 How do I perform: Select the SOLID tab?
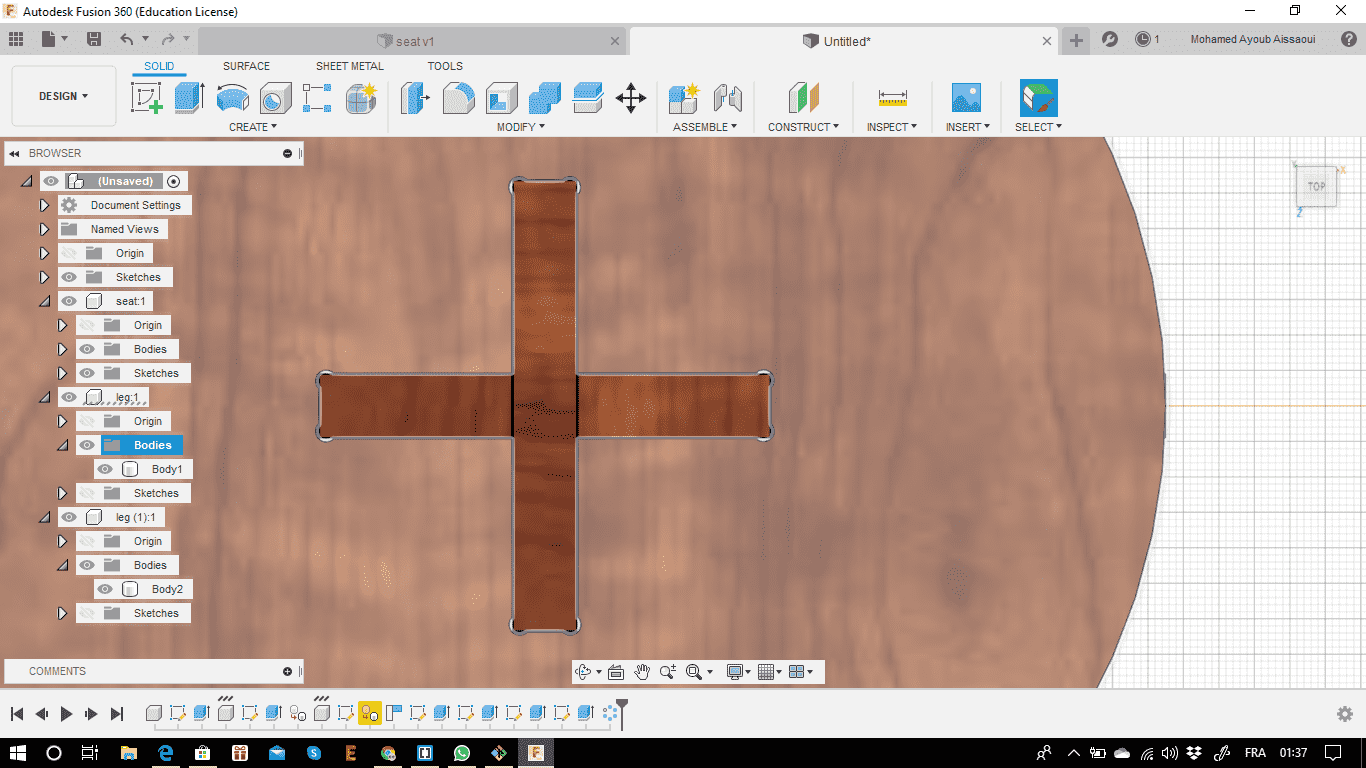tap(159, 66)
